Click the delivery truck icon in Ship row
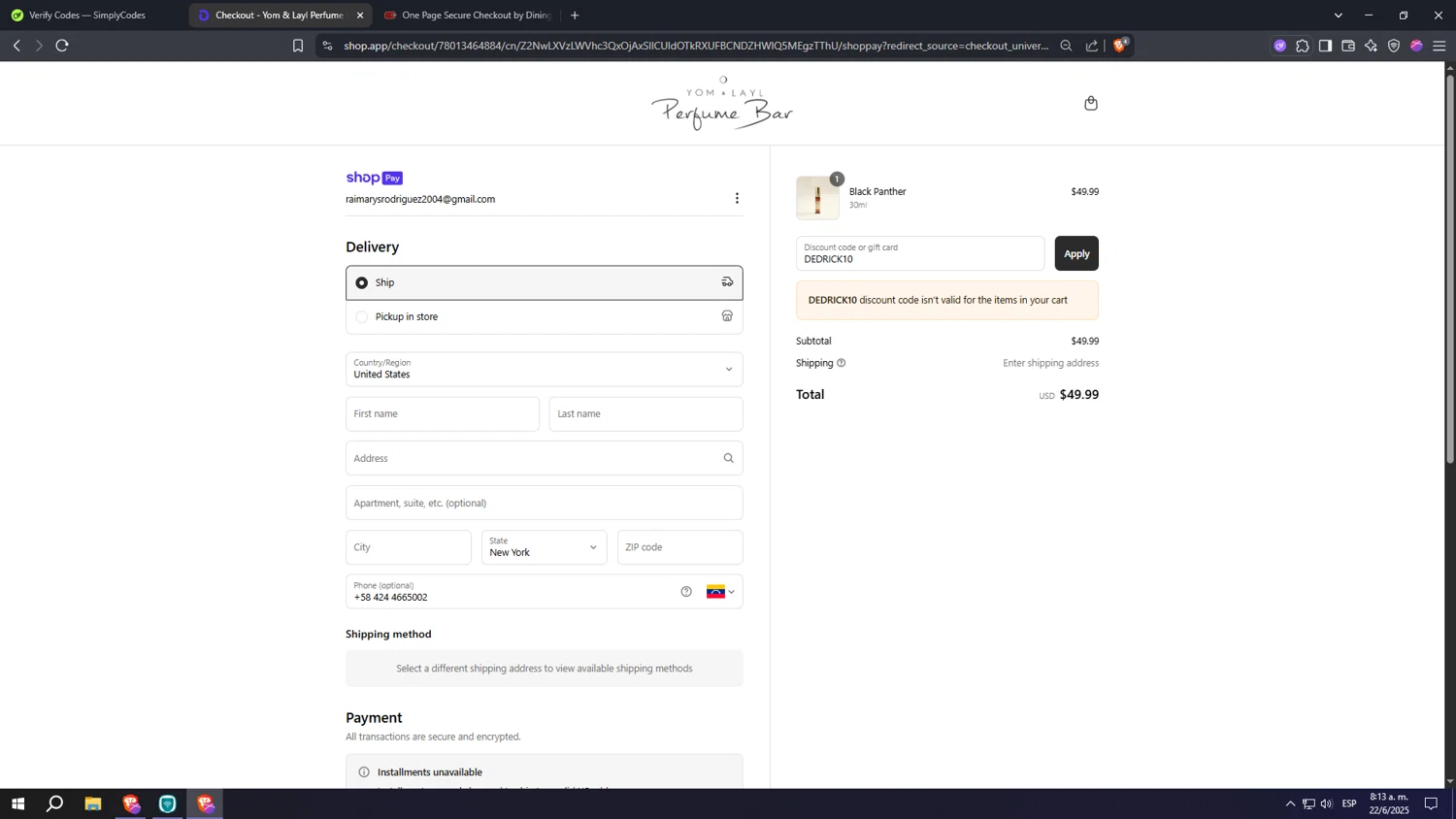Image resolution: width=1456 pixels, height=819 pixels. (x=727, y=282)
